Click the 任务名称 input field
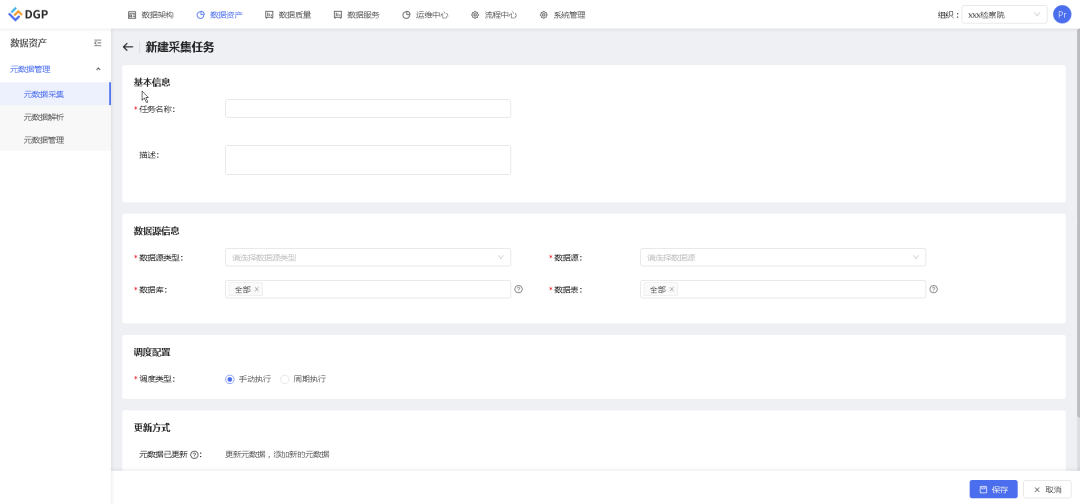 point(368,109)
